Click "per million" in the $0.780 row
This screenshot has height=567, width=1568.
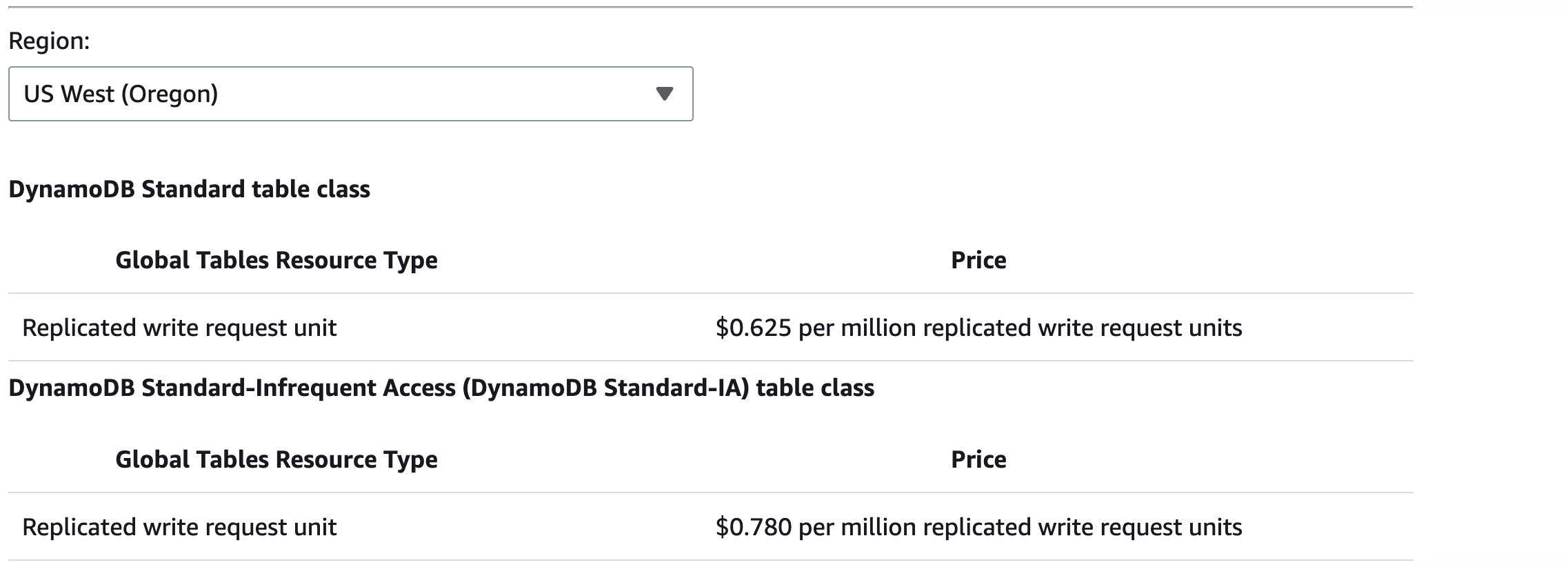point(857,527)
